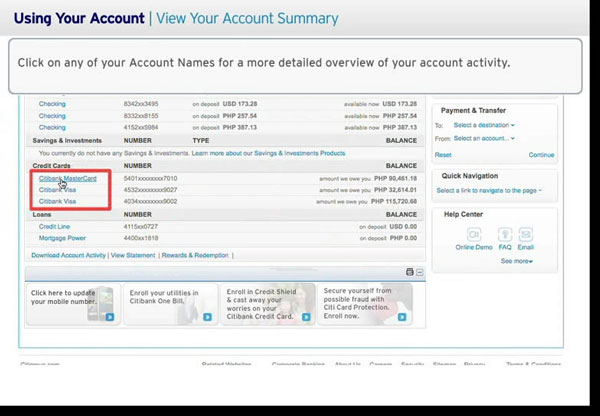Click the printer icon above the promo cards

pyautogui.click(x=409, y=272)
